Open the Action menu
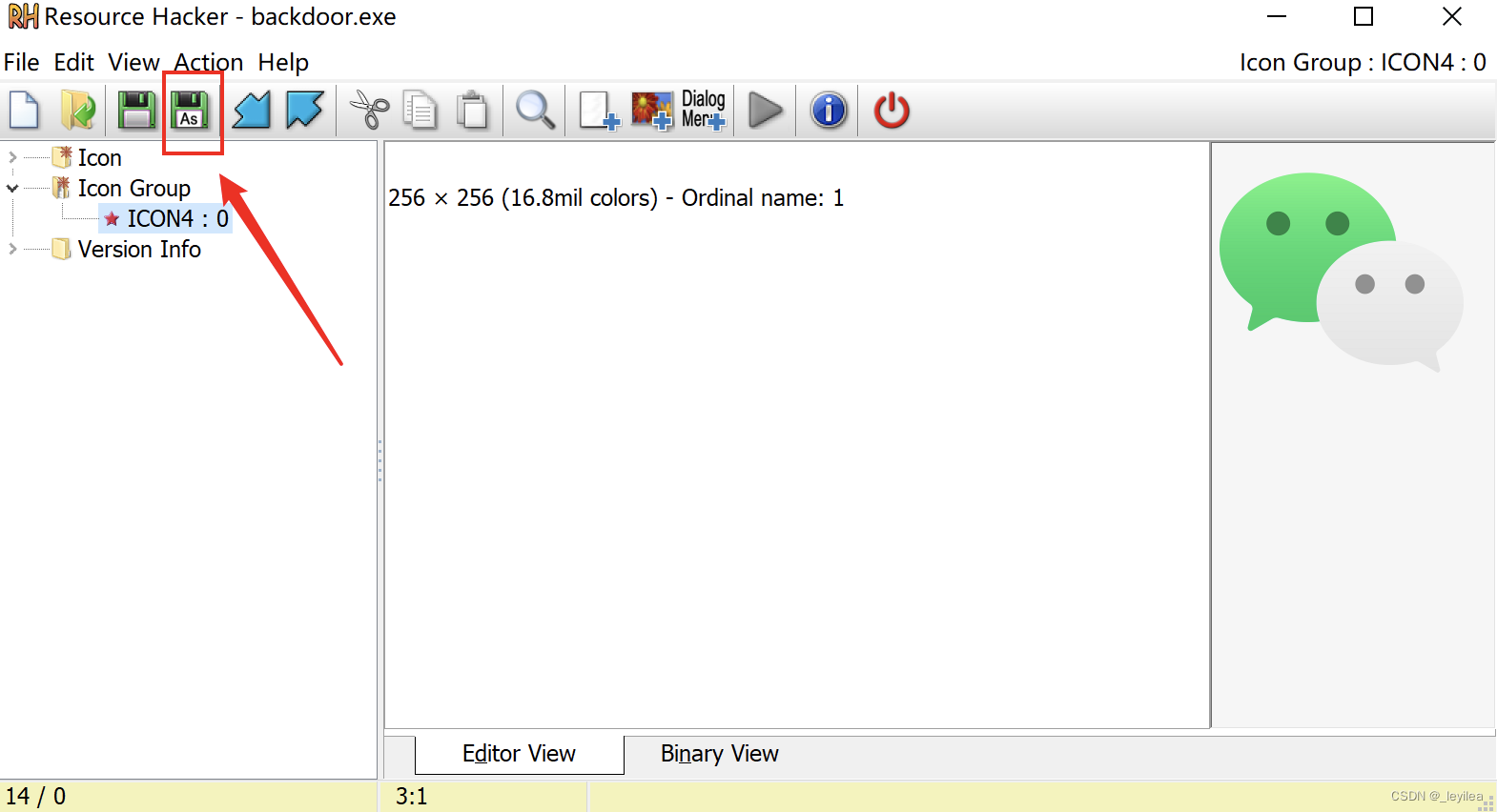 pyautogui.click(x=209, y=63)
